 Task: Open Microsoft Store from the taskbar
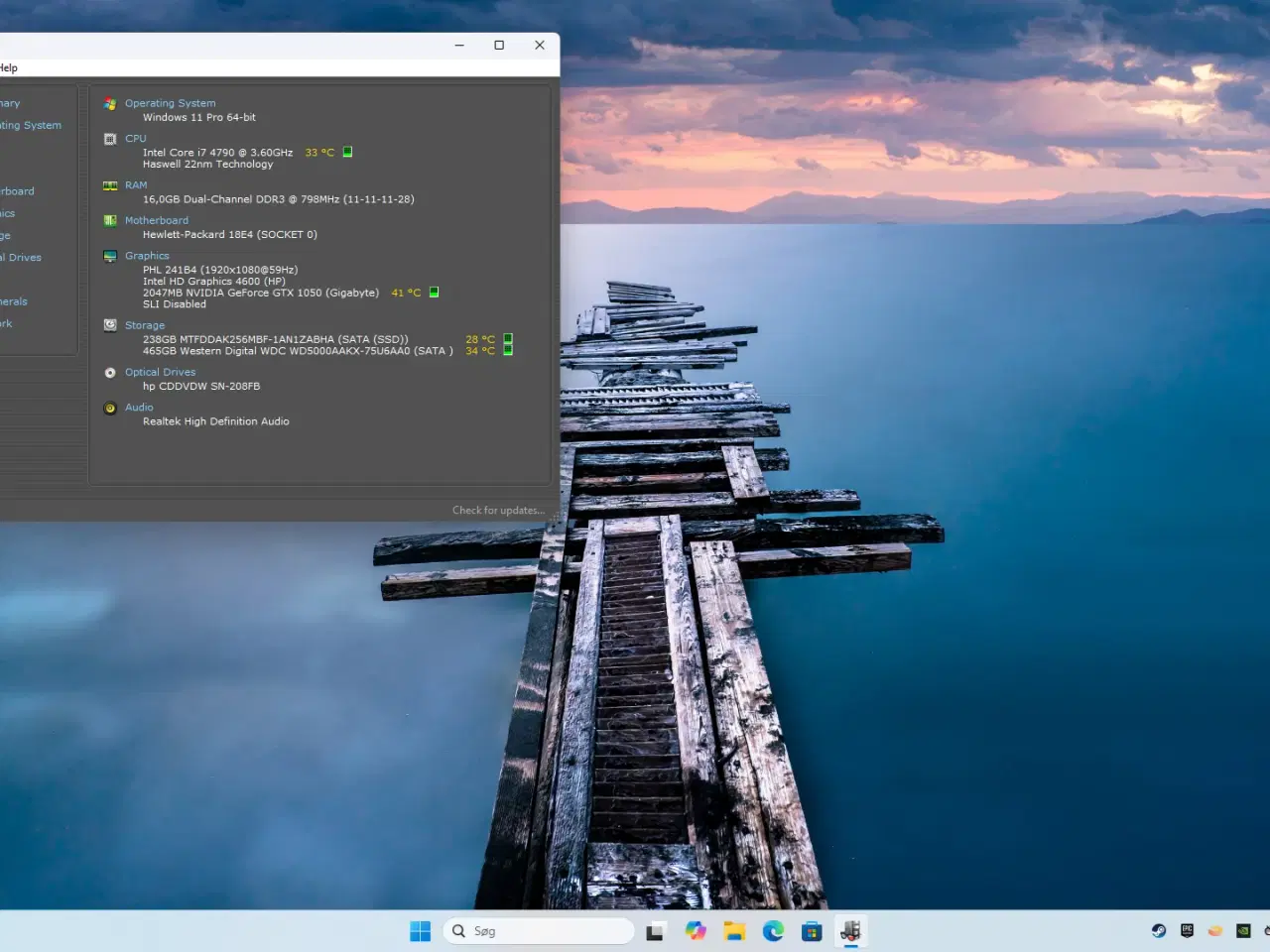812,931
